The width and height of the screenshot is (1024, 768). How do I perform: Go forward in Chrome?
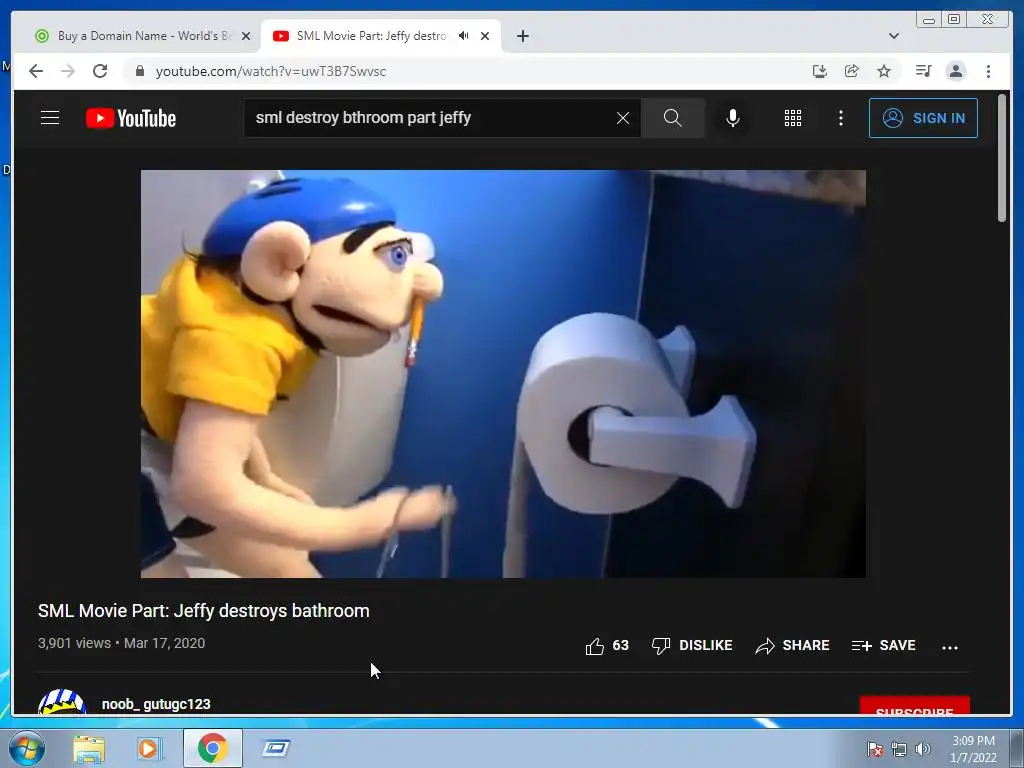(68, 71)
